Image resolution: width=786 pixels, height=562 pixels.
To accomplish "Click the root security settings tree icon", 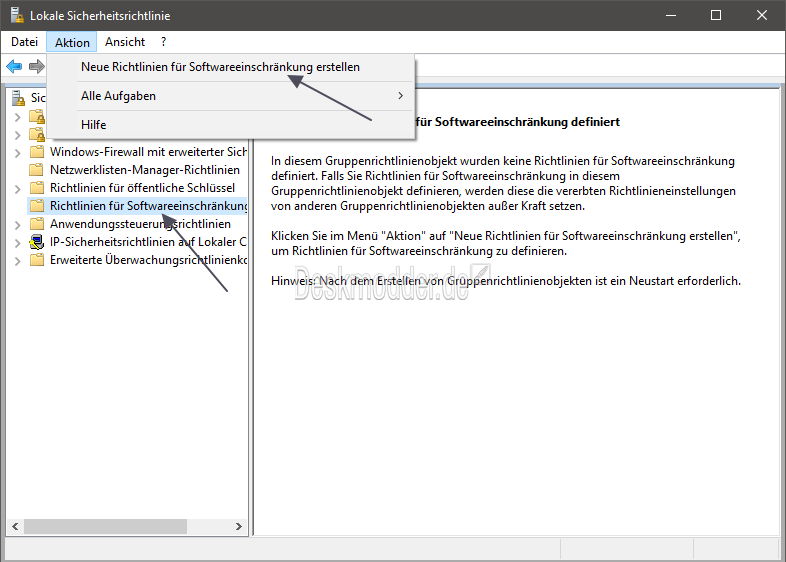I will (x=19, y=98).
